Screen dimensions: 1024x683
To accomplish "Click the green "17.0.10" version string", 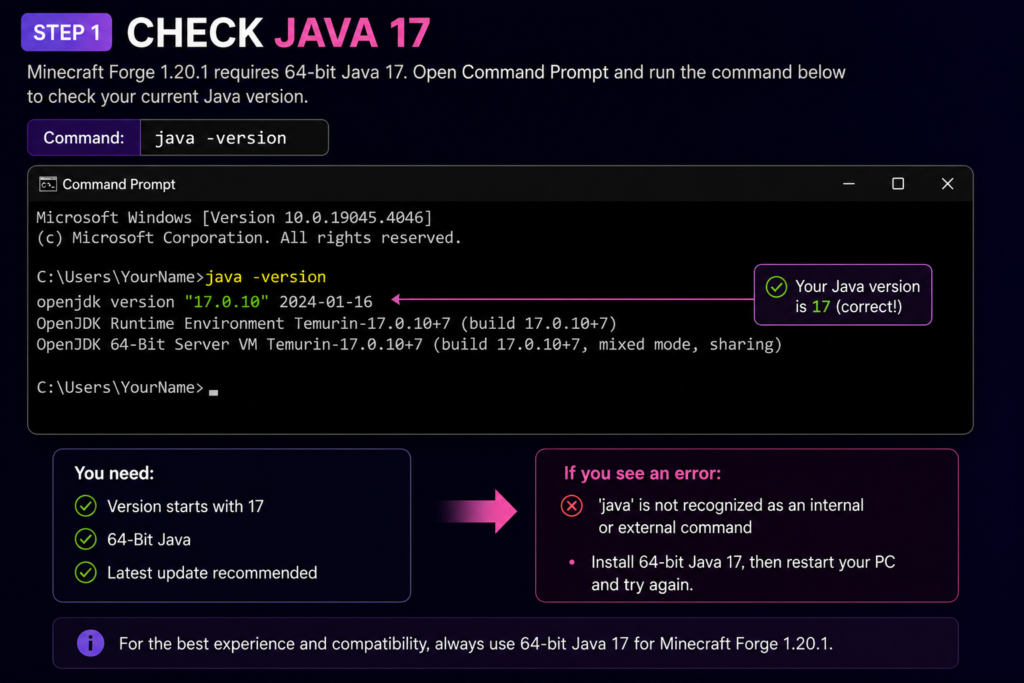I will (x=227, y=302).
